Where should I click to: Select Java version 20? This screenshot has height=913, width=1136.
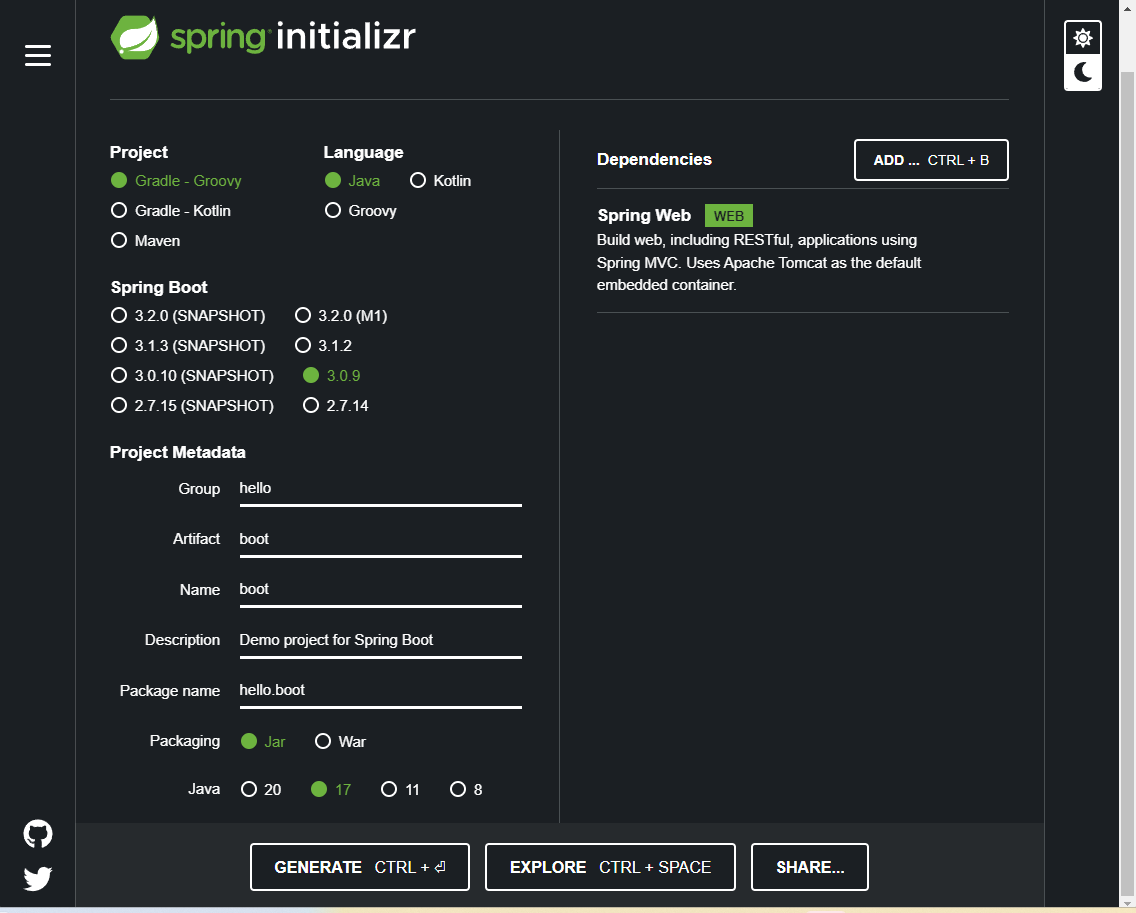tap(262, 789)
